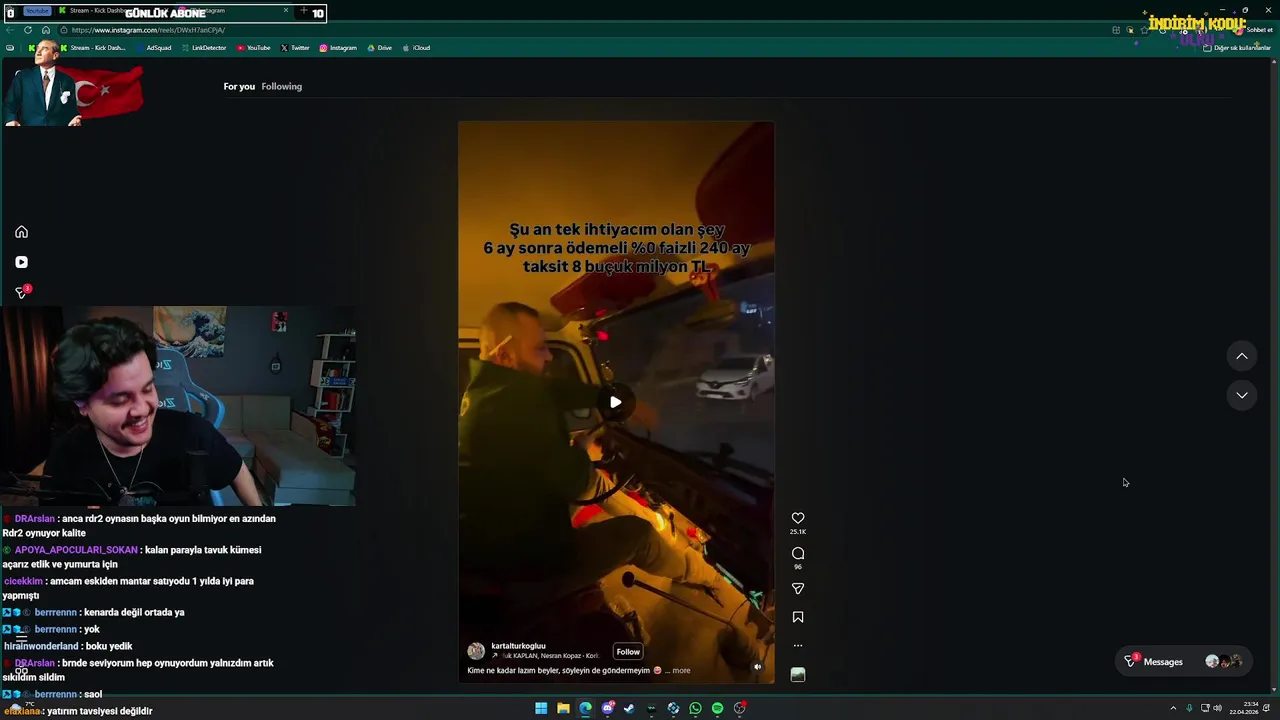Open Spotify from the taskbar
Viewport: 1280px width, 720px height.
(717, 708)
